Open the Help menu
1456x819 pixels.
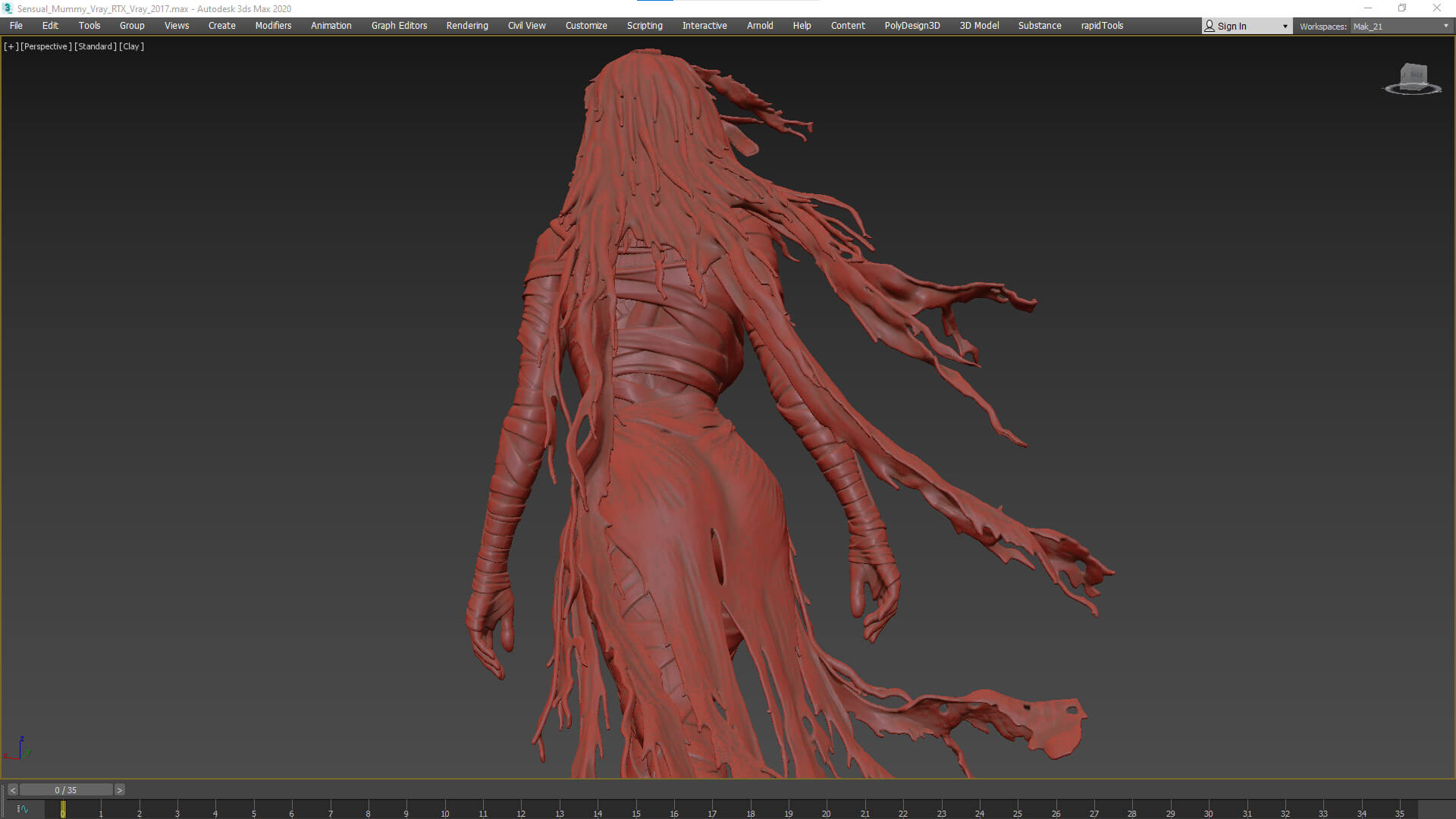point(802,26)
